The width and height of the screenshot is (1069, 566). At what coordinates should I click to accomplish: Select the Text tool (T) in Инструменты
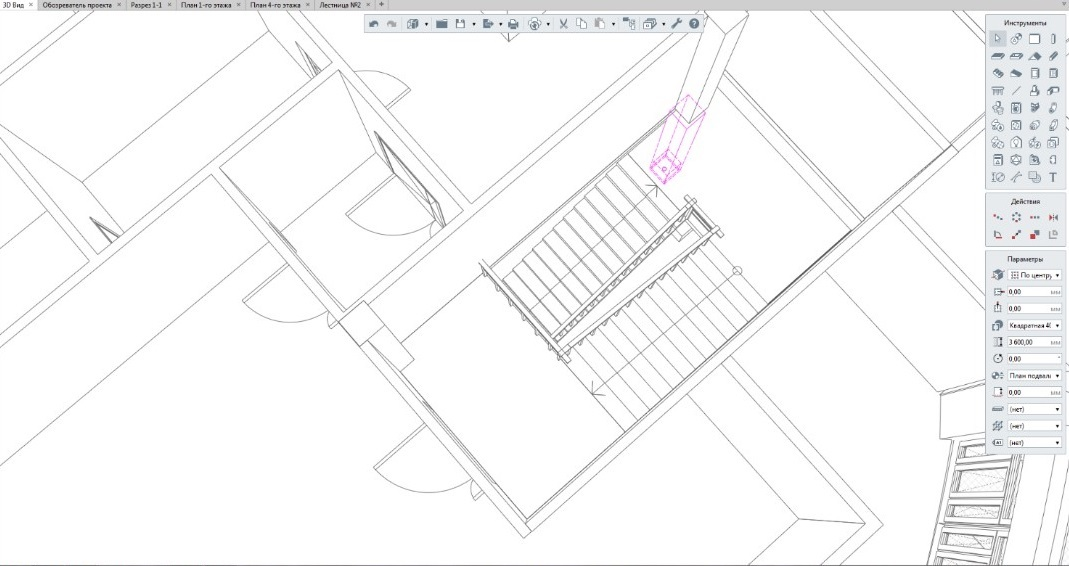click(1053, 176)
